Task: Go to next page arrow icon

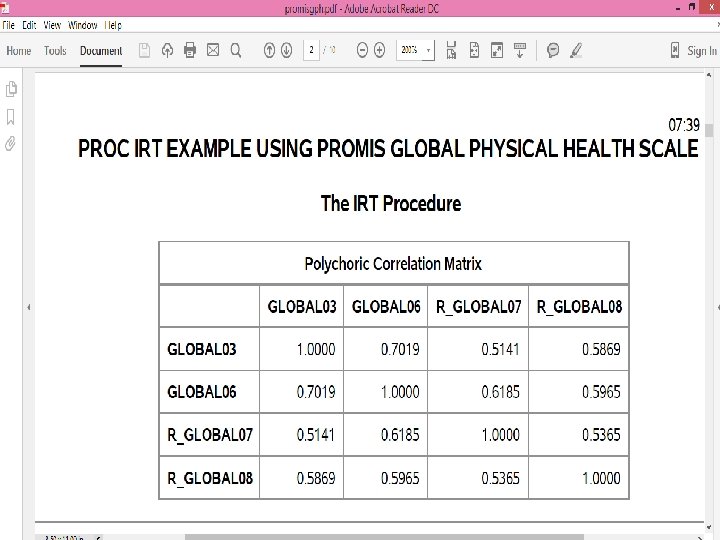Action: pos(287,50)
